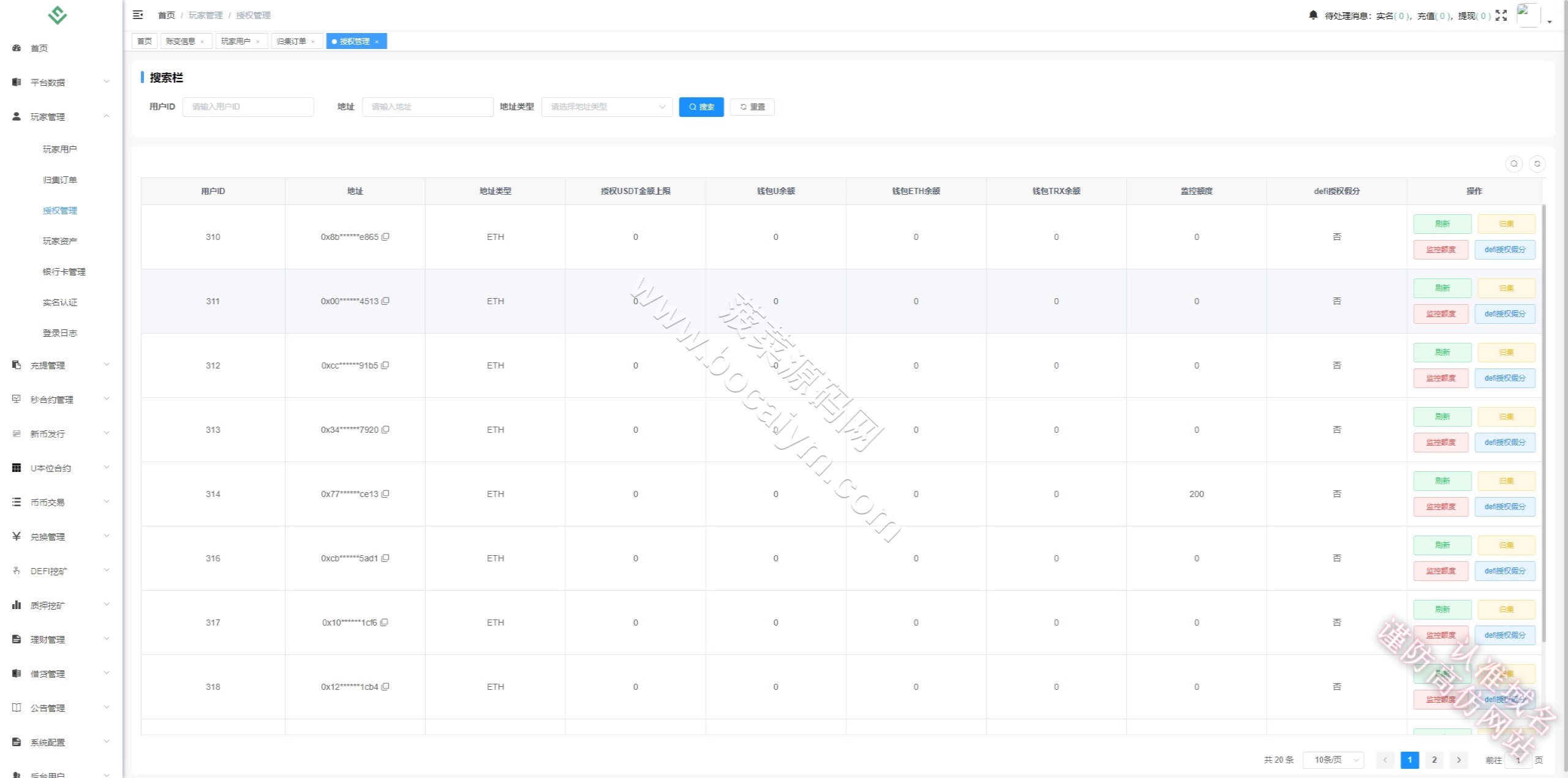Open 玩家资产 in the sidebar submenu
Screen dimensions: 1568x778
60,241
